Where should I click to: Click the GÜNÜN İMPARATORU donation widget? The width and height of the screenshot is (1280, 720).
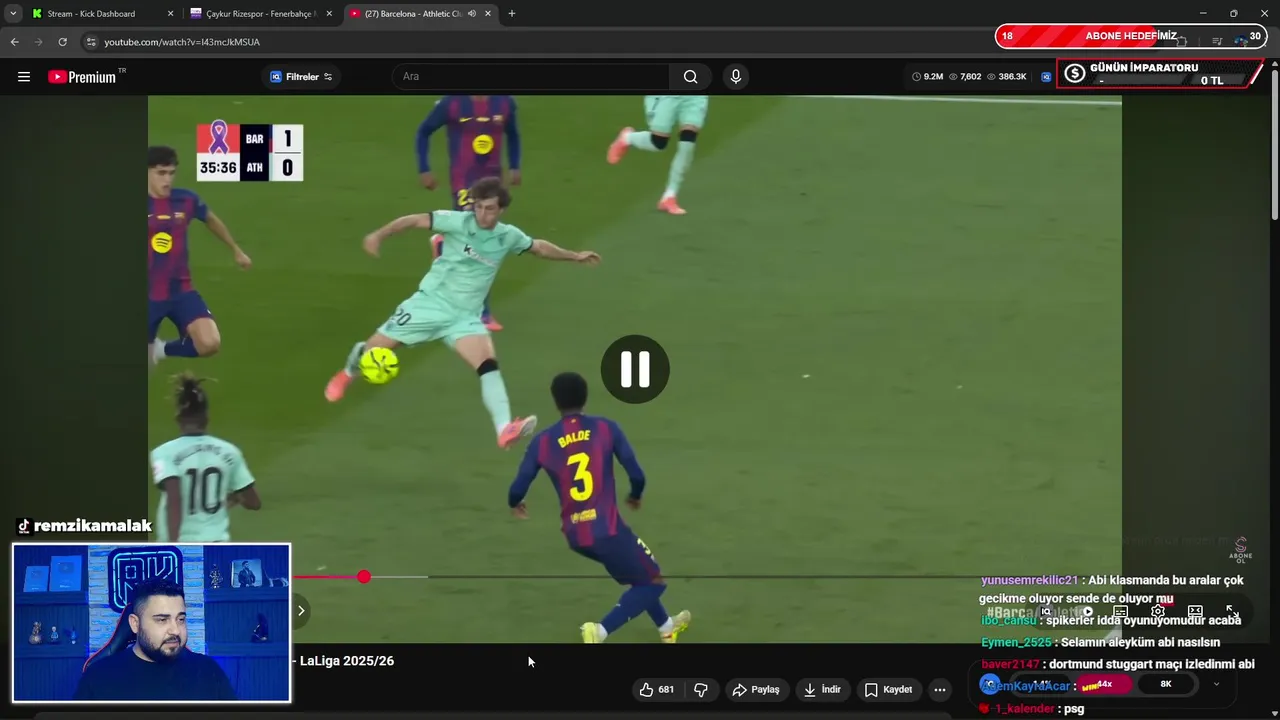pos(1160,74)
